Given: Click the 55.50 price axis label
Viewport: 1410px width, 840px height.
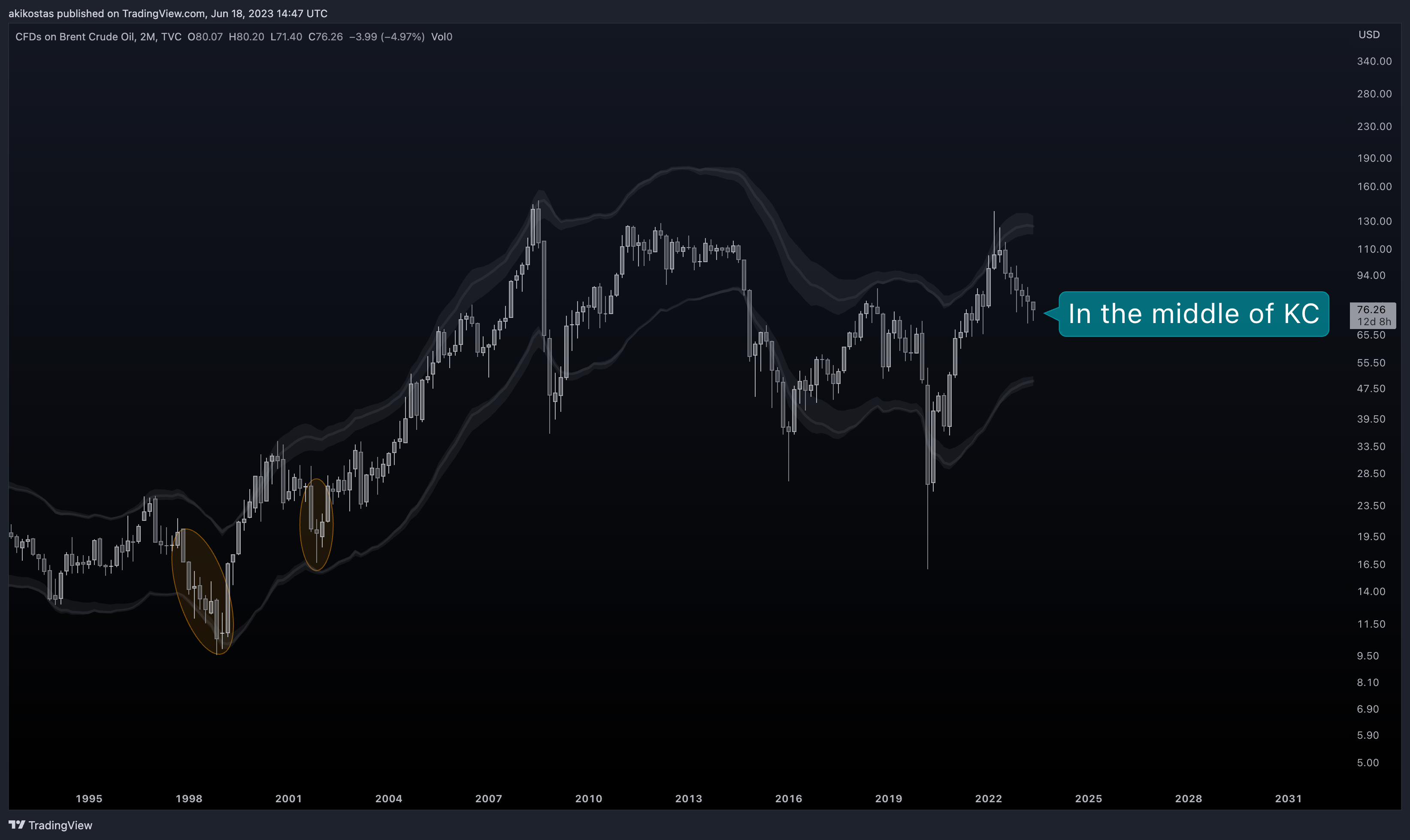Looking at the screenshot, I should coord(1371,363).
